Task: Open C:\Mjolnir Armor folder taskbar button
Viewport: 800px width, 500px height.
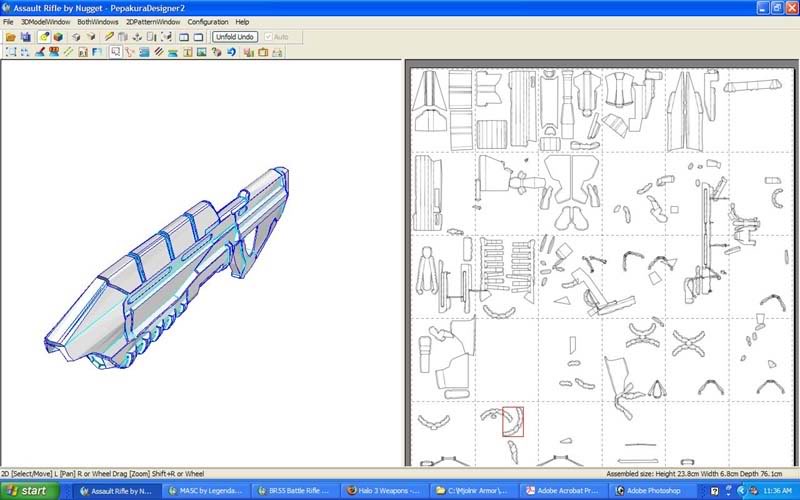Action: pos(472,491)
